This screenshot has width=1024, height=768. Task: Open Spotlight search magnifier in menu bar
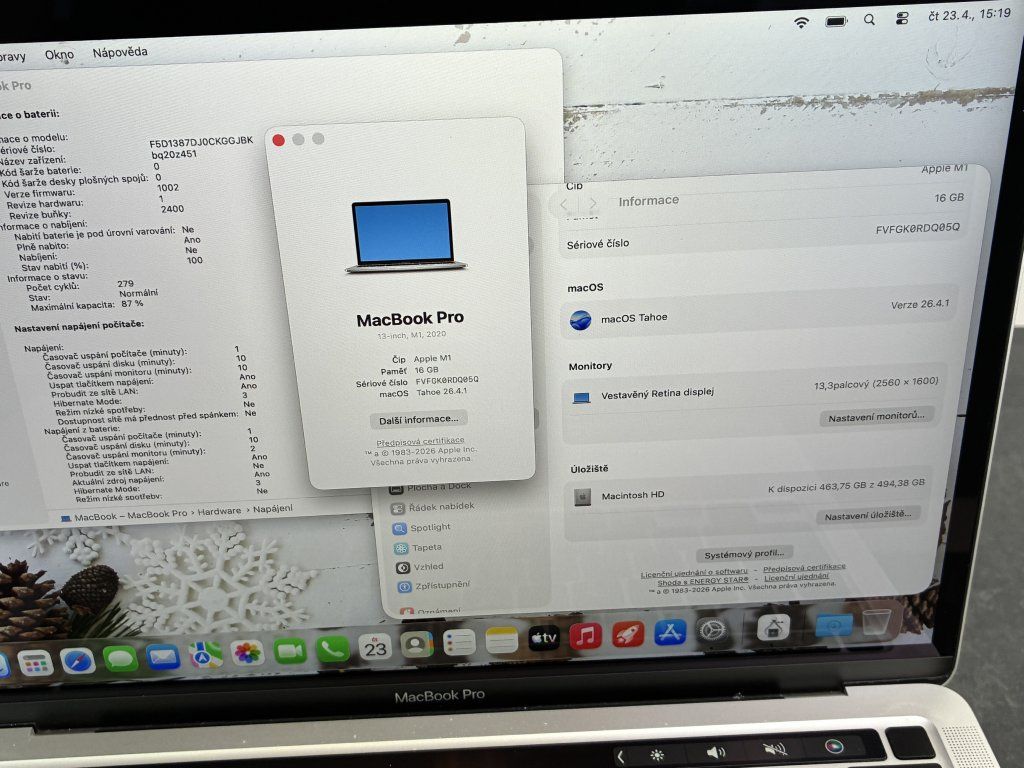[x=869, y=20]
